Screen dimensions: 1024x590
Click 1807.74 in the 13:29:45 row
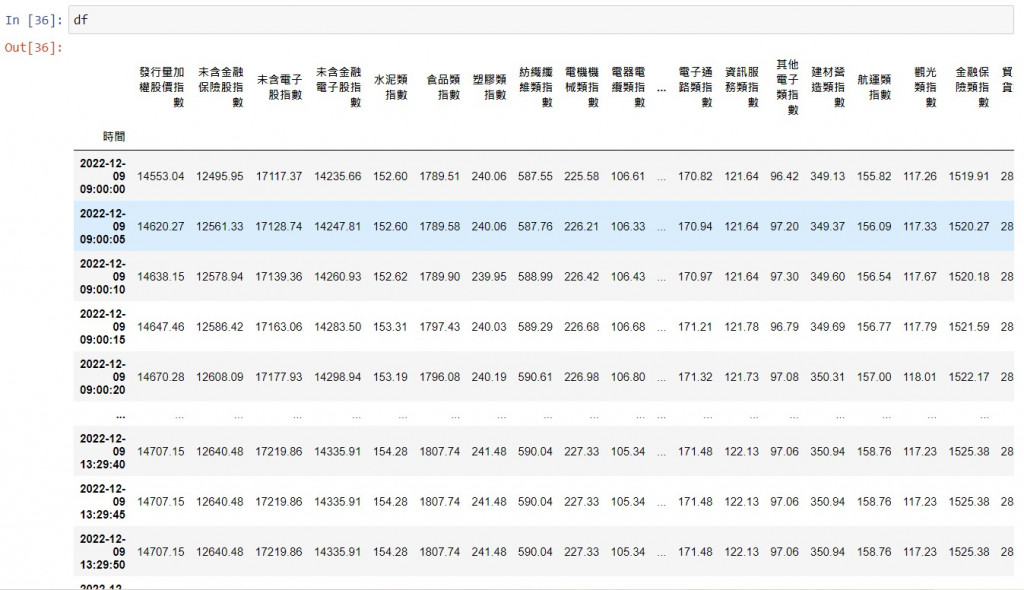440,502
